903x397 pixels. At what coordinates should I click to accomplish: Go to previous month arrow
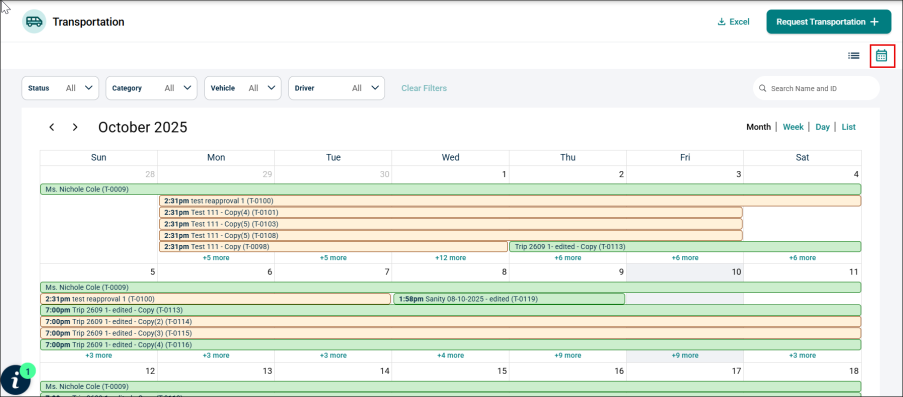pos(52,127)
